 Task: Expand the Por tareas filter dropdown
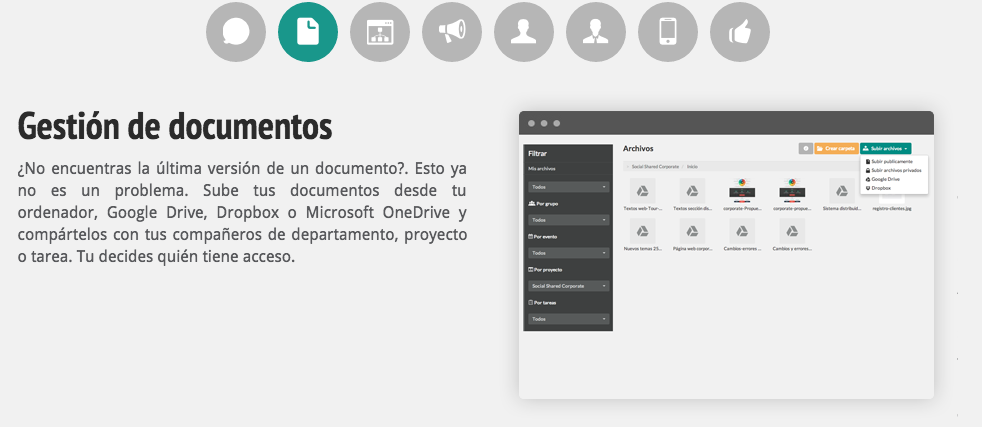[x=568, y=319]
